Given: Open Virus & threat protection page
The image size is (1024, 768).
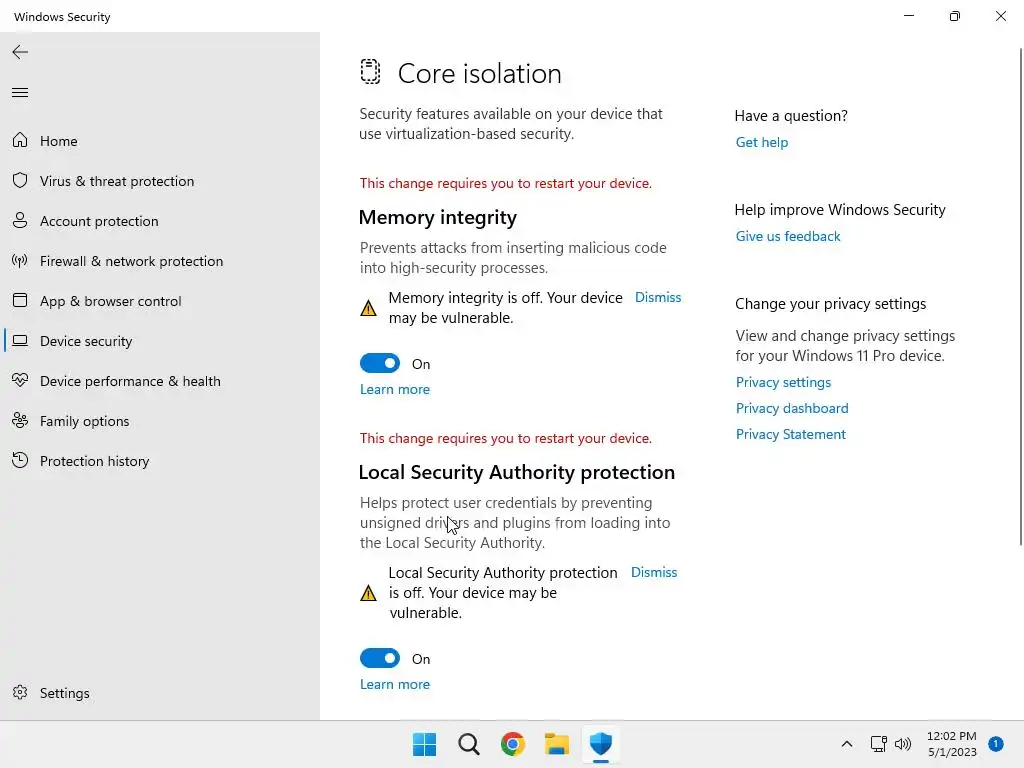Looking at the screenshot, I should click(160, 181).
